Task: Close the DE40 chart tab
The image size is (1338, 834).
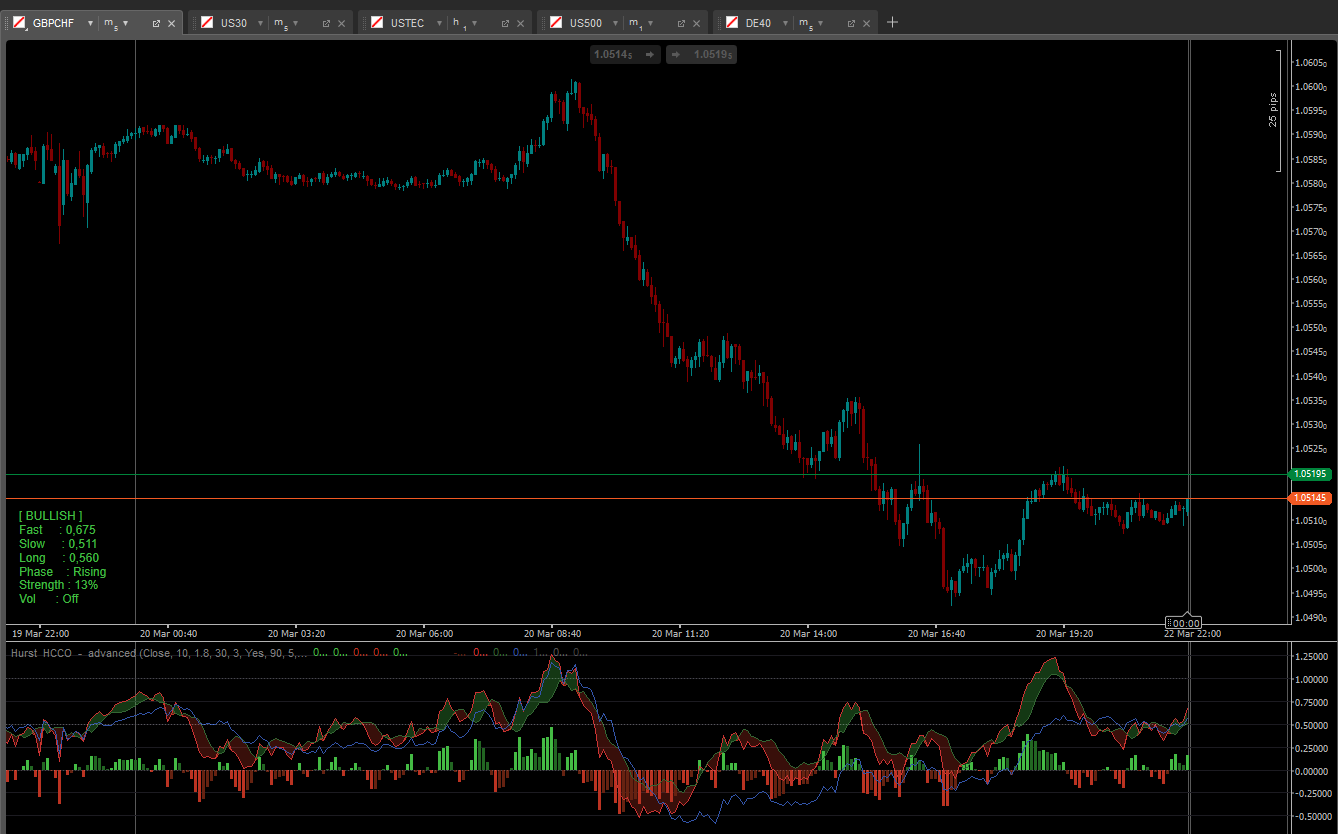Action: 867,23
